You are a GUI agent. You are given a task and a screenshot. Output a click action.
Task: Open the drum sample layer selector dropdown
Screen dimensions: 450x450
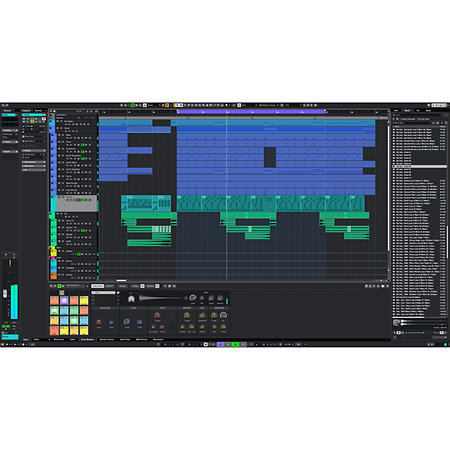point(103,292)
